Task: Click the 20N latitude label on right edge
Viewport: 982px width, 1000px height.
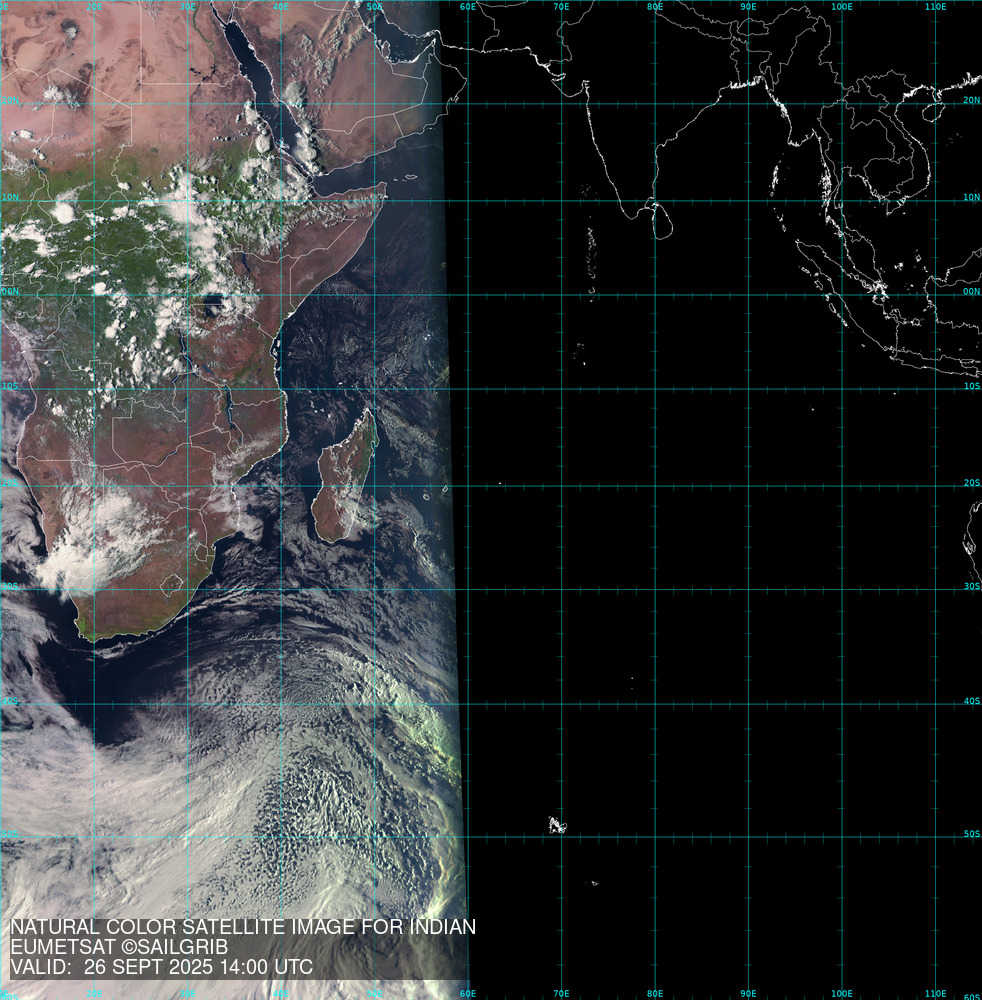Action: click(971, 100)
